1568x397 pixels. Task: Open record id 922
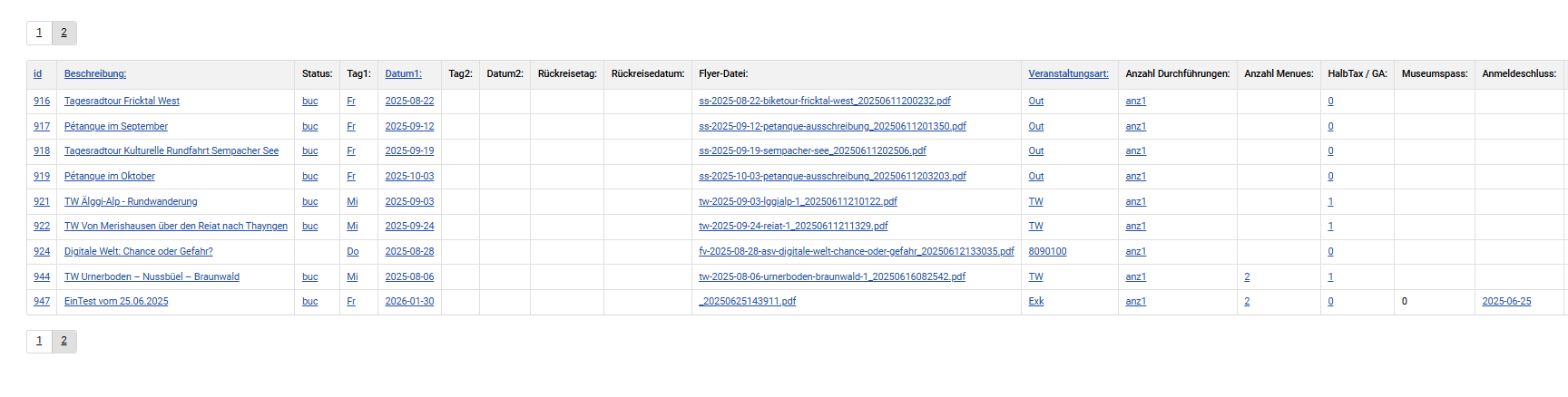click(x=42, y=226)
